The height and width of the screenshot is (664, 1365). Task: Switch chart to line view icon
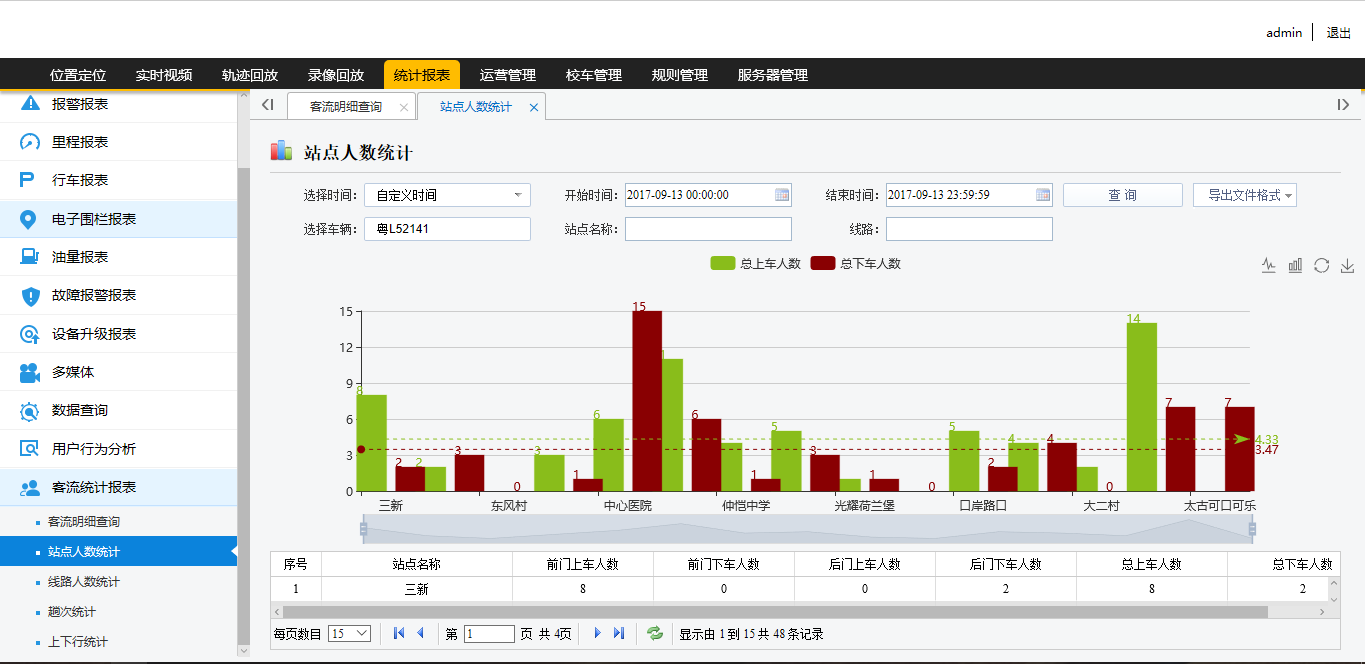[1269, 265]
